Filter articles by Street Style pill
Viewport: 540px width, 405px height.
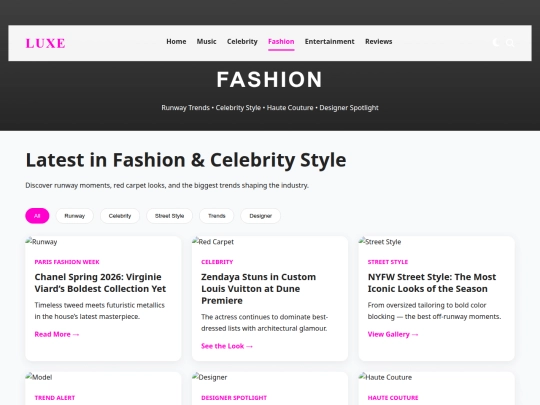pyautogui.click(x=169, y=216)
